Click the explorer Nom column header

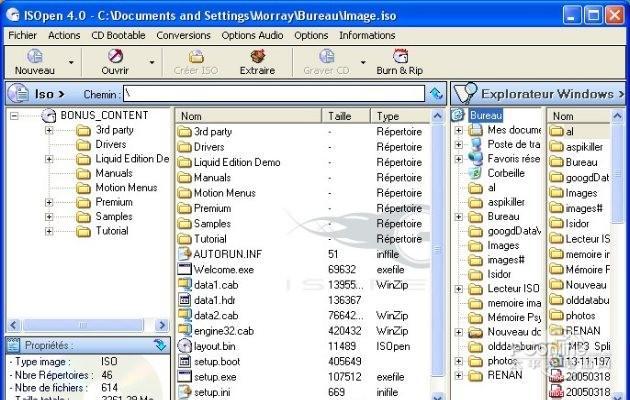tap(579, 116)
